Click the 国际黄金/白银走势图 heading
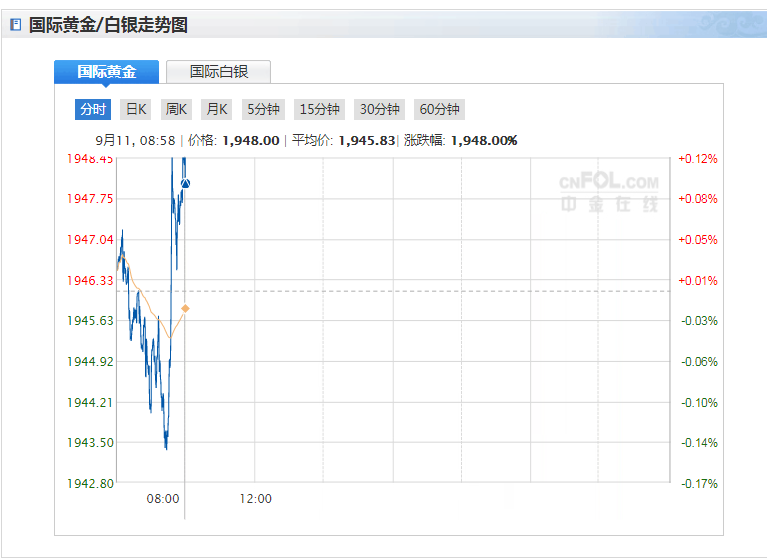The image size is (767, 558). [x=108, y=24]
